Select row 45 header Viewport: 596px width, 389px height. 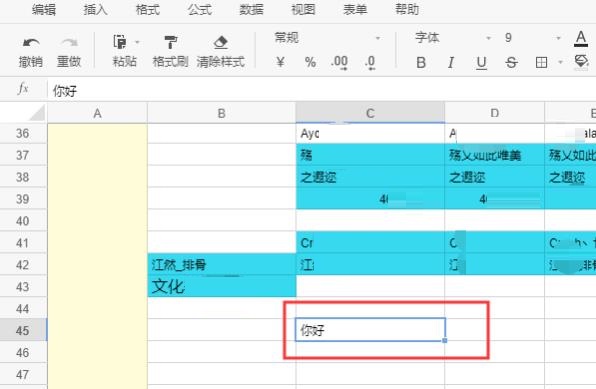tap(23, 330)
